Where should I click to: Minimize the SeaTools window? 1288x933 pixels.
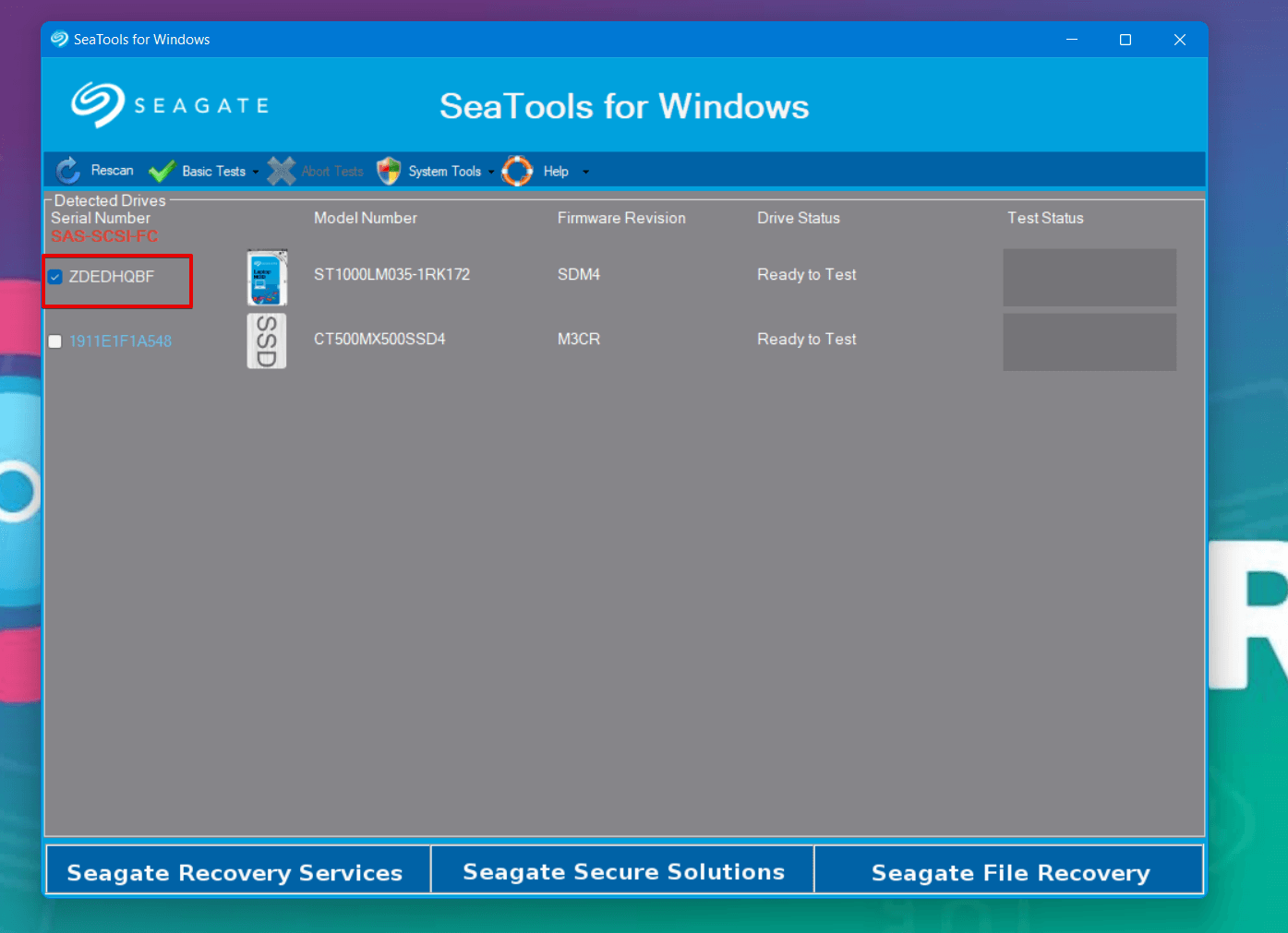pyautogui.click(x=1072, y=40)
